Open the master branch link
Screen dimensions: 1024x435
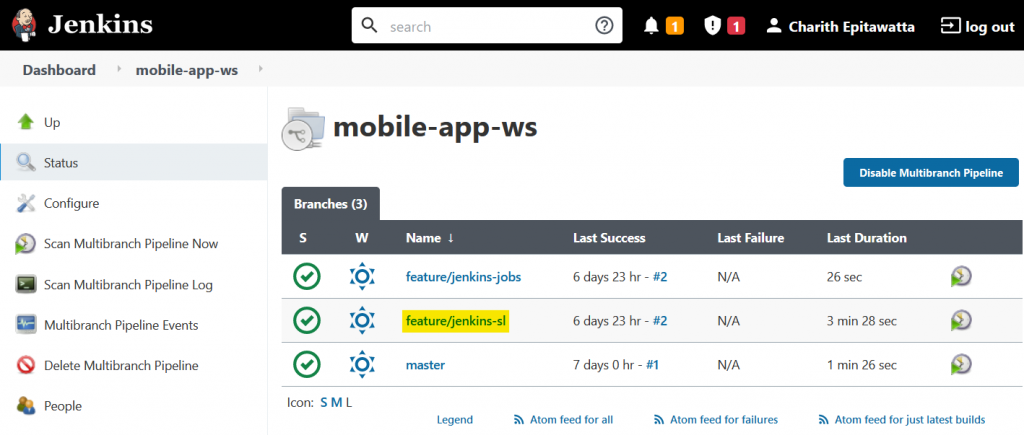pyautogui.click(x=425, y=364)
